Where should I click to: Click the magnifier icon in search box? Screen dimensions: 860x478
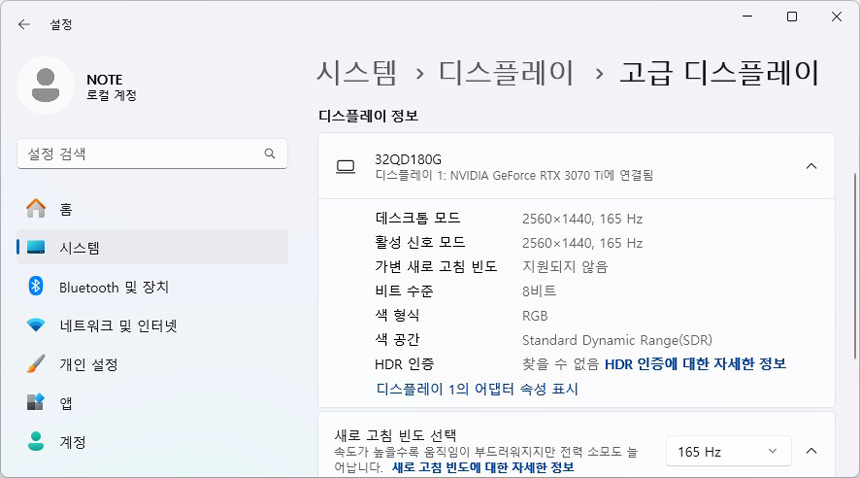coord(269,154)
